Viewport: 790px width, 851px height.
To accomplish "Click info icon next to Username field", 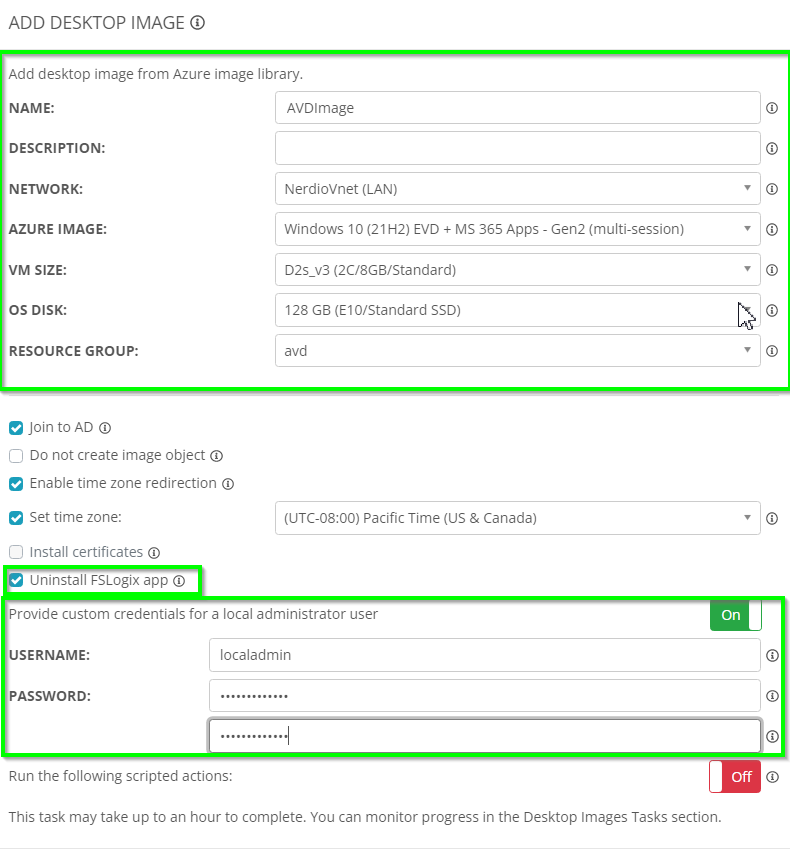I will [x=772, y=656].
